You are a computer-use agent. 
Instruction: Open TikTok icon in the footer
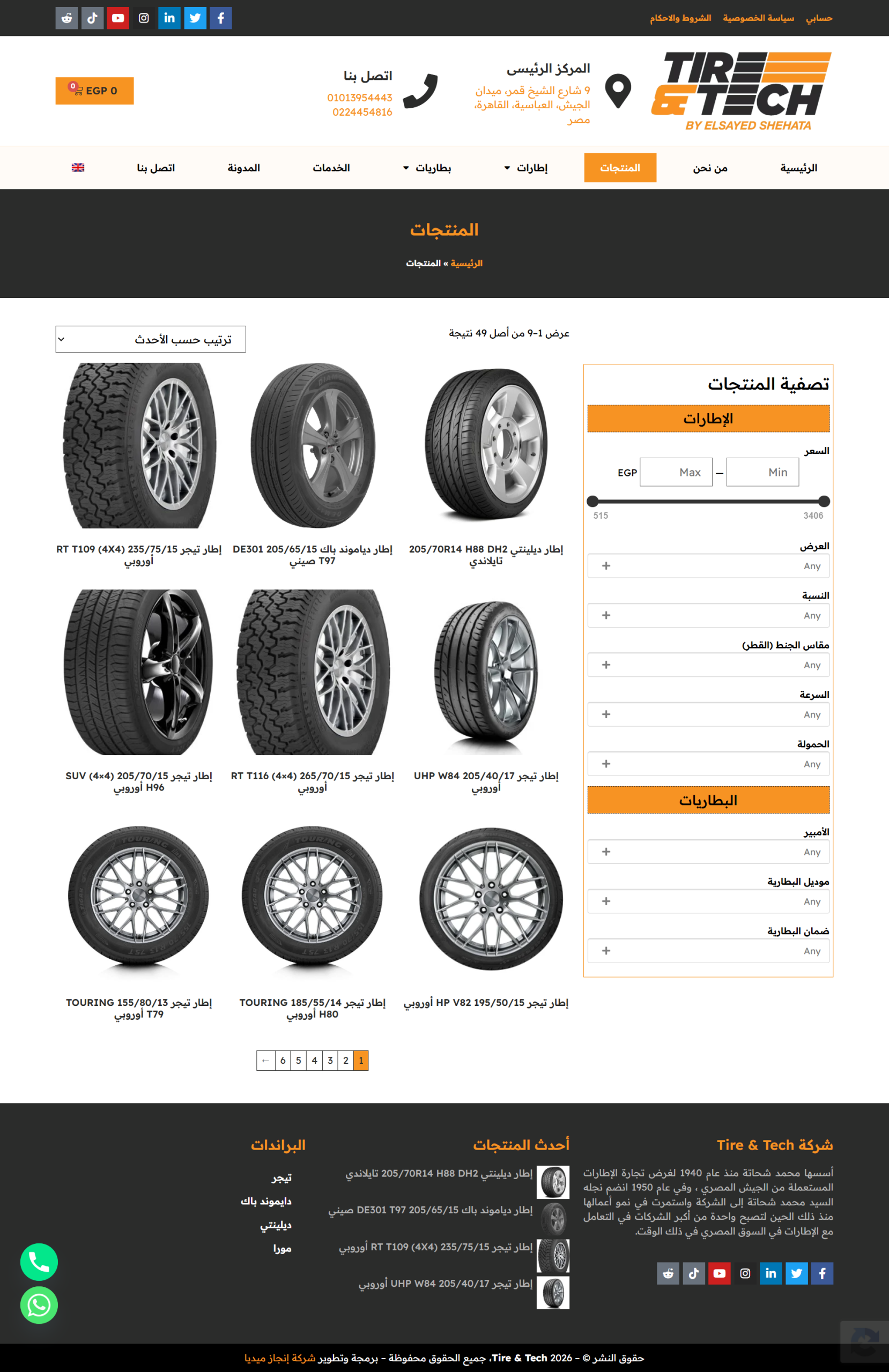click(x=693, y=1273)
